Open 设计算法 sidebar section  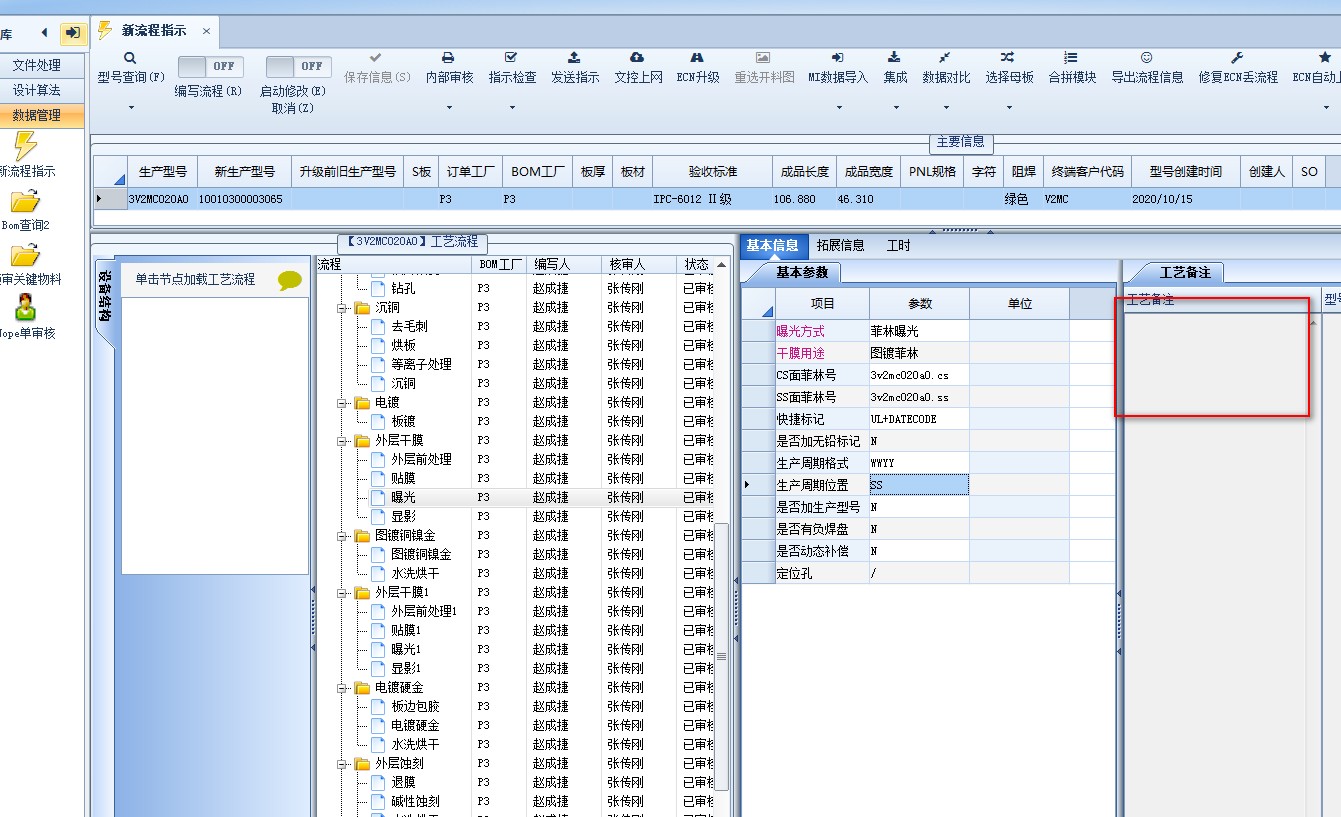click(x=36, y=90)
